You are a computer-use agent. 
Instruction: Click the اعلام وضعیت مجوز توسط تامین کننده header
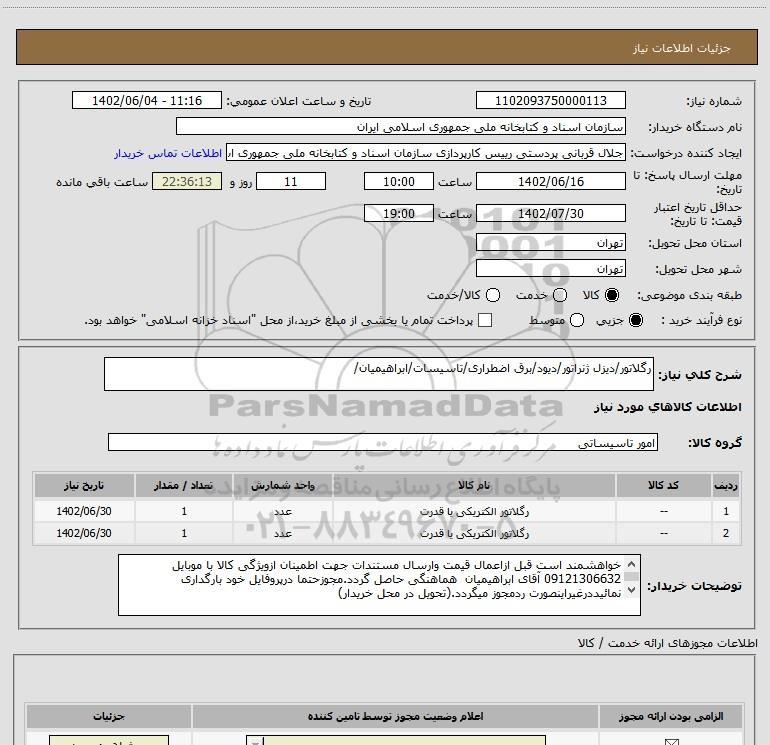tap(395, 717)
